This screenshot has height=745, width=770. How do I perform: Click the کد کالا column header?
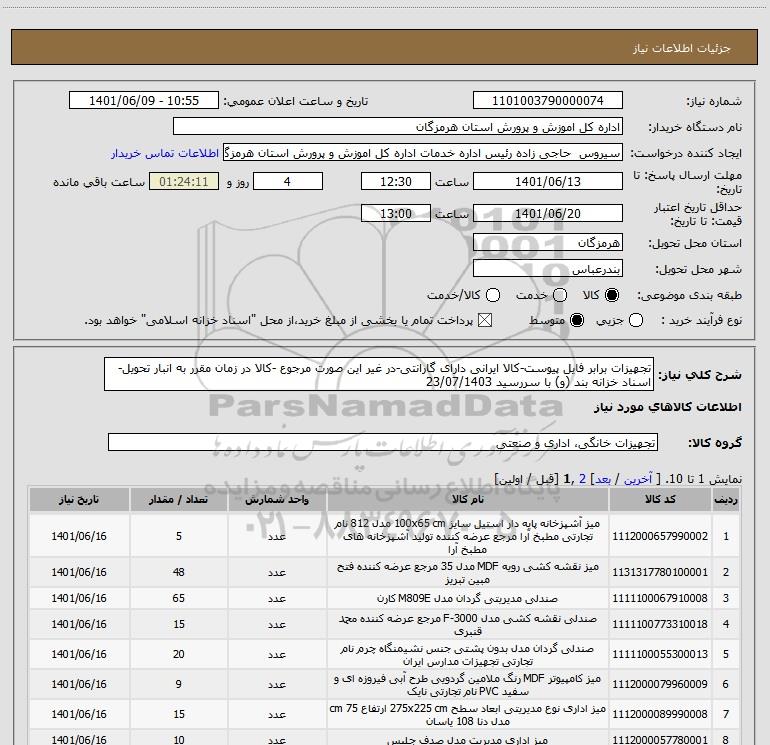pyautogui.click(x=660, y=499)
